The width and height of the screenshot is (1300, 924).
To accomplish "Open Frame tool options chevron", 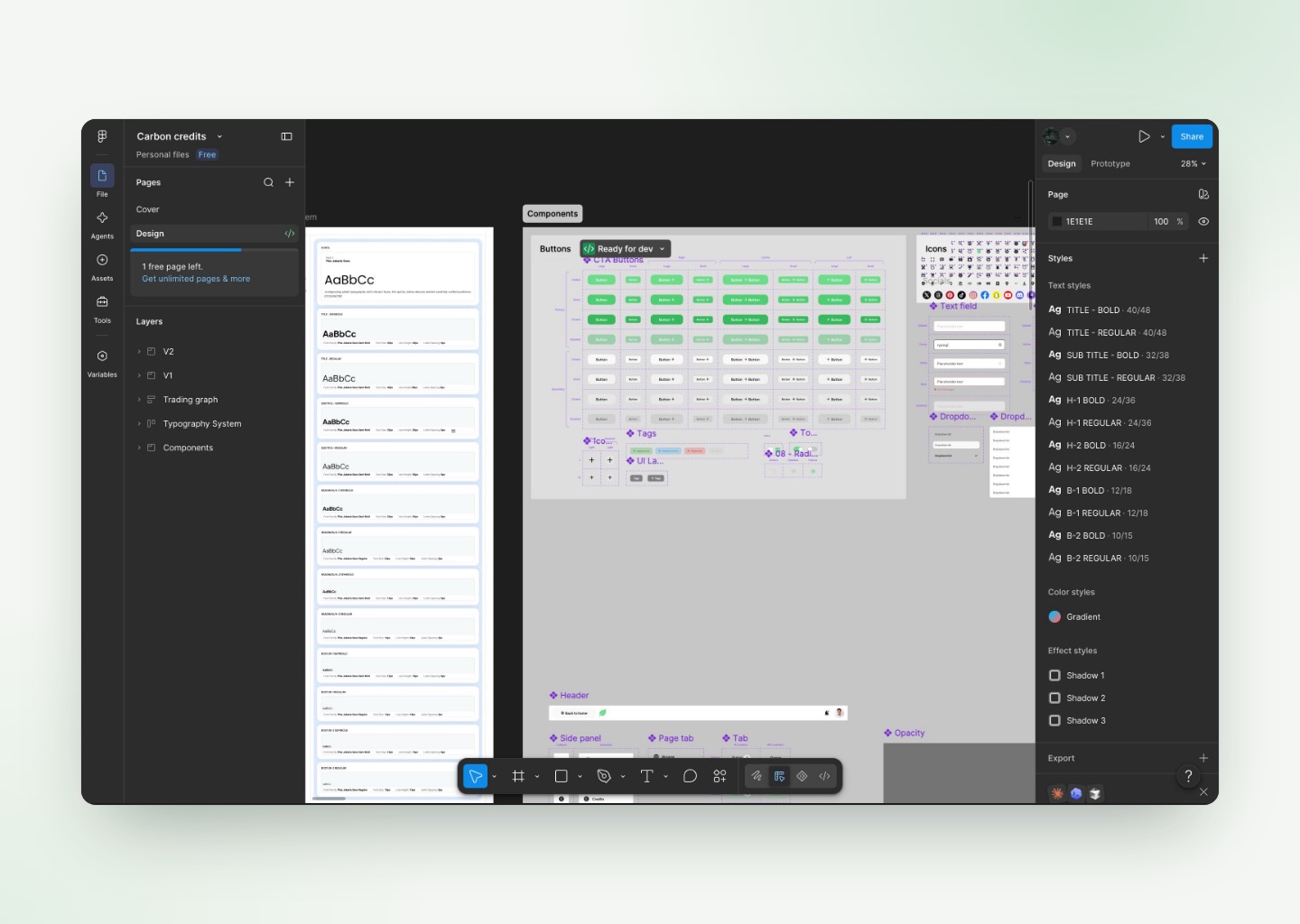I will (537, 776).
